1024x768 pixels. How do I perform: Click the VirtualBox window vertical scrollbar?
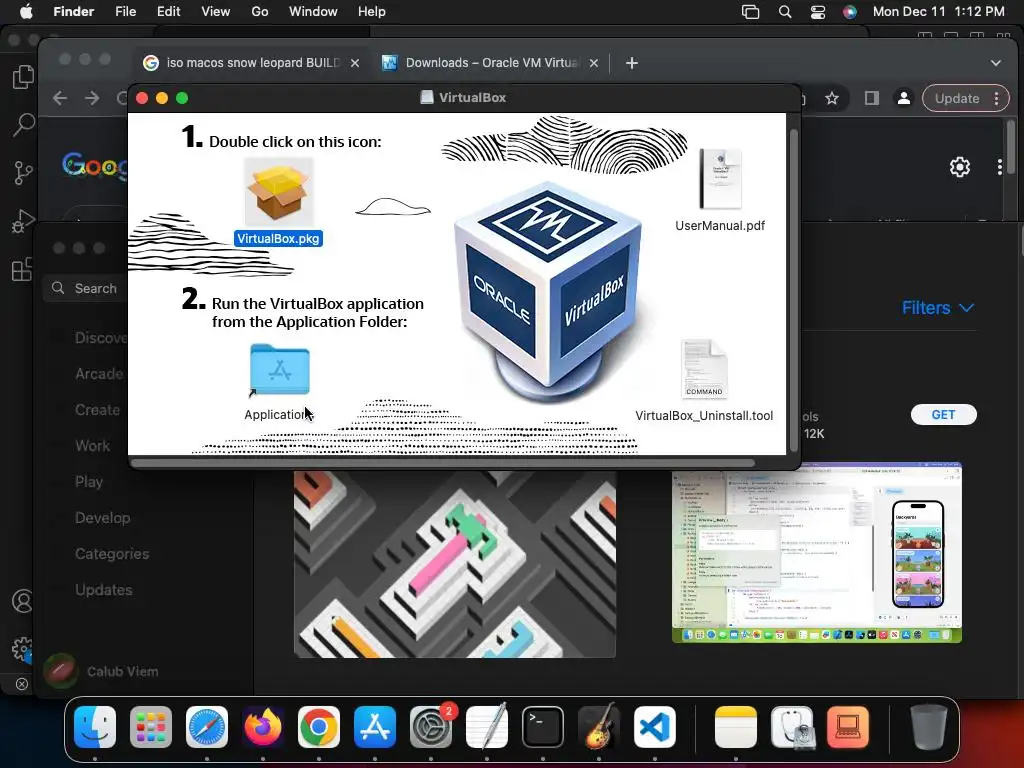tap(794, 289)
